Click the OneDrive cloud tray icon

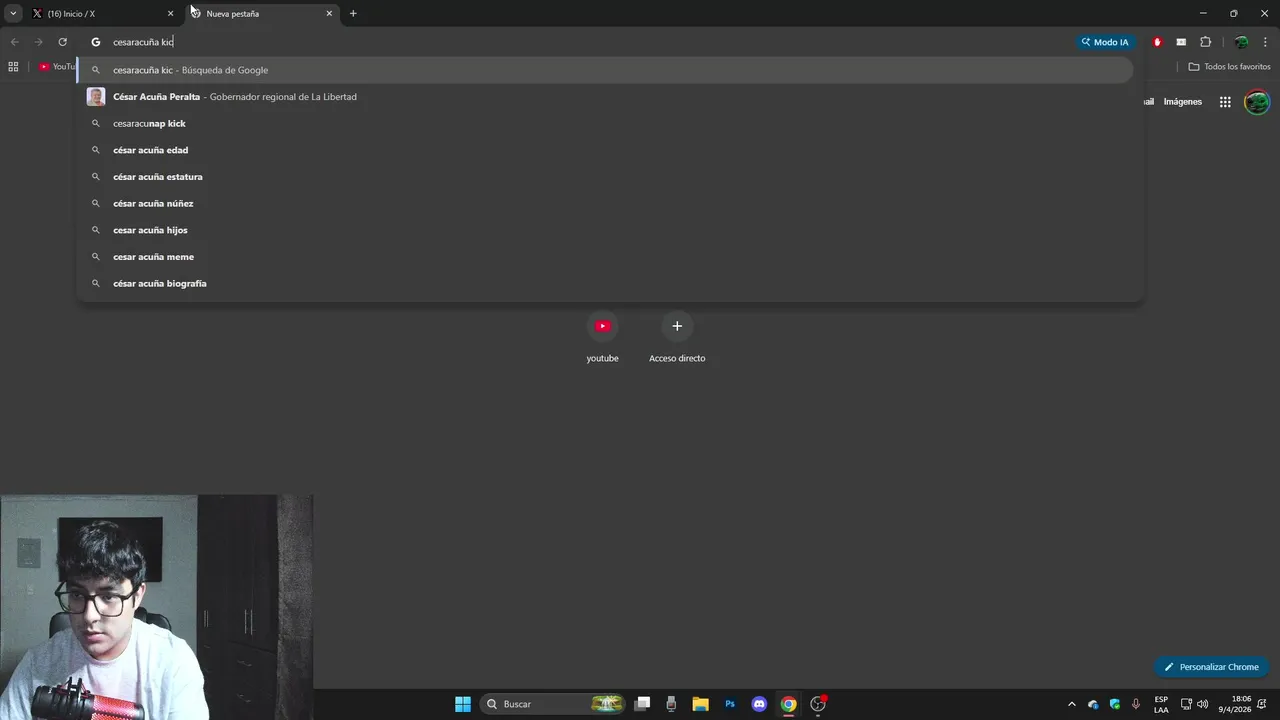tap(1093, 704)
